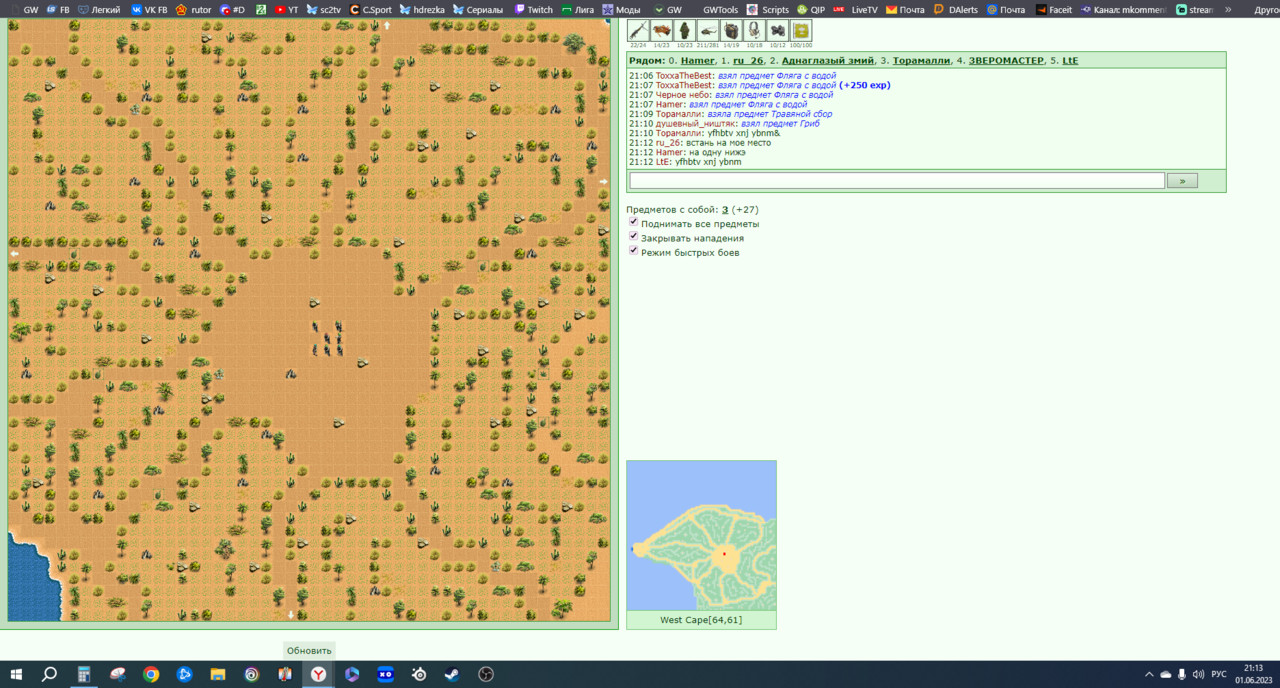Open the Faceit bookmark
Viewport: 1280px width, 688px height.
(x=1054, y=9)
